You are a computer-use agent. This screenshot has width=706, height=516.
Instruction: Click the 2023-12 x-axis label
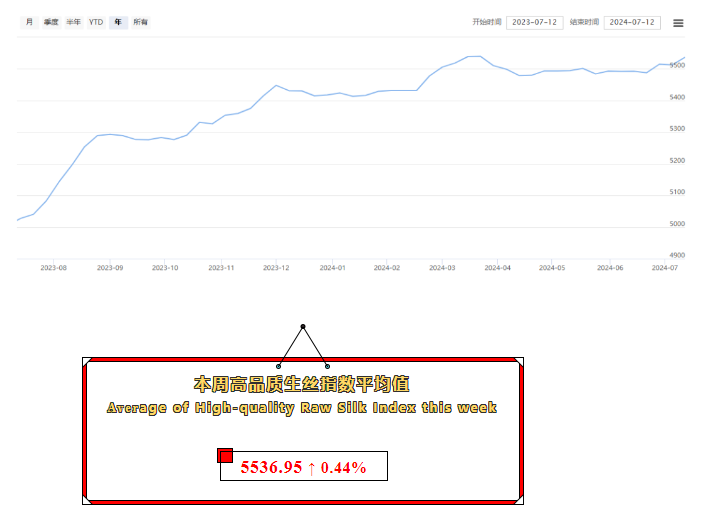click(276, 268)
